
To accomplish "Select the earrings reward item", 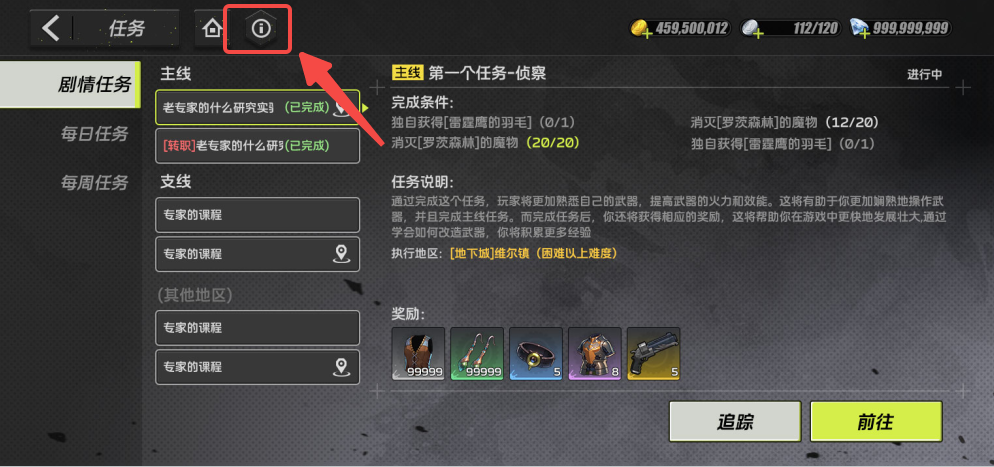I will pyautogui.click(x=477, y=354).
